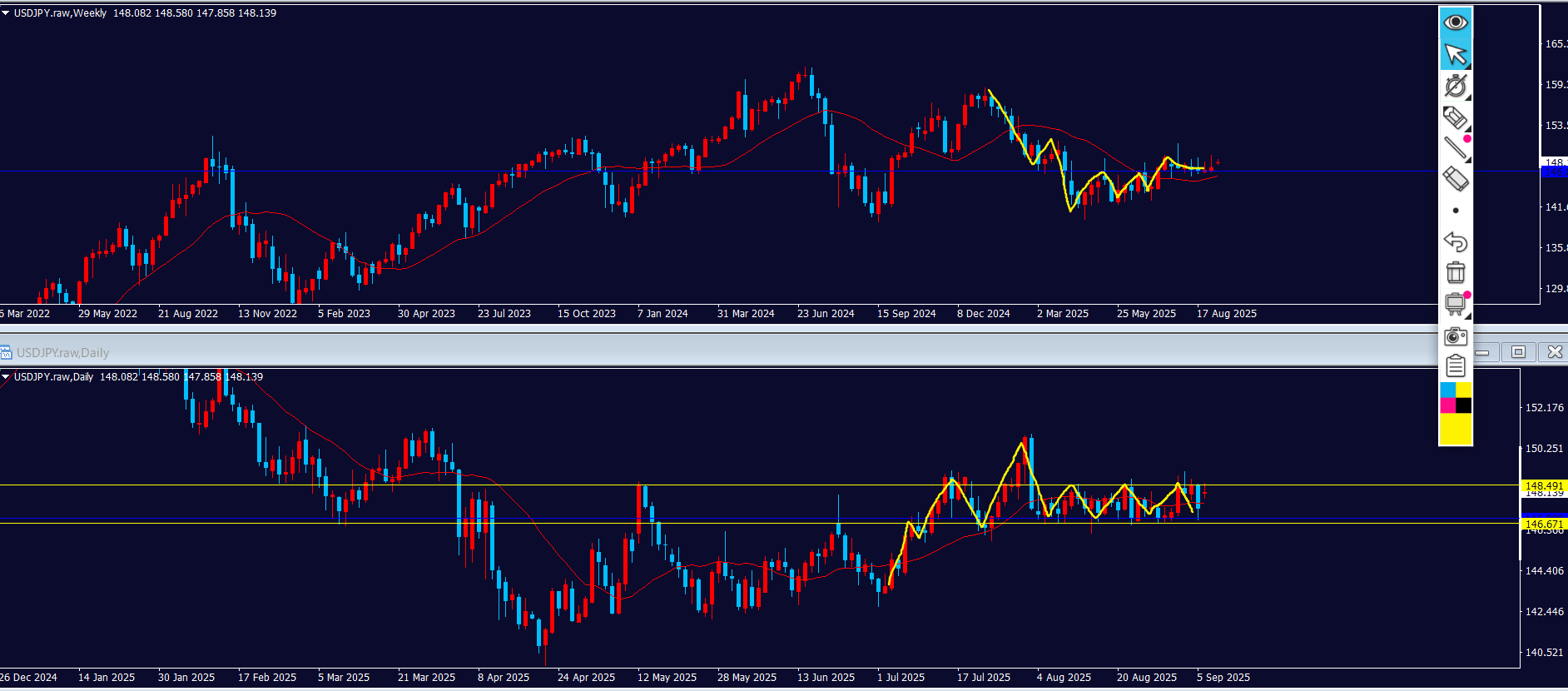
Task: Restore the Daily chart window
Action: pos(1518,352)
